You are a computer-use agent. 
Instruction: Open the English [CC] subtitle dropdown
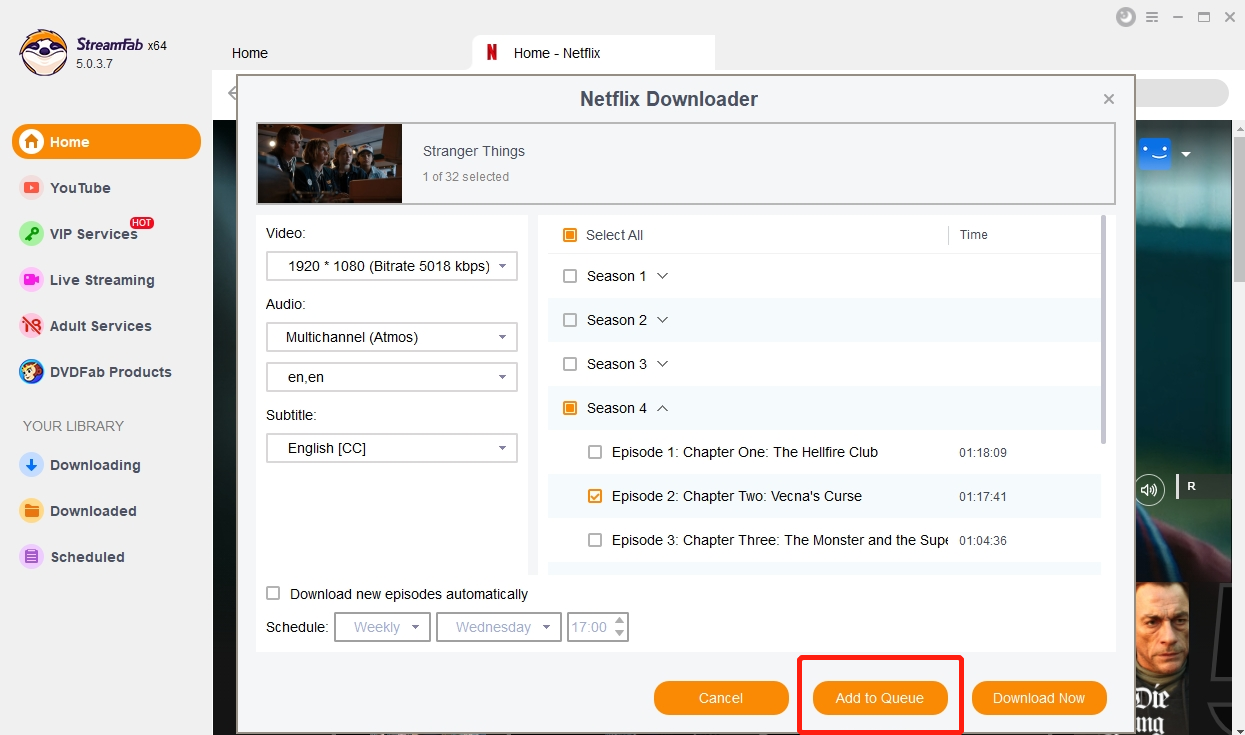(392, 448)
